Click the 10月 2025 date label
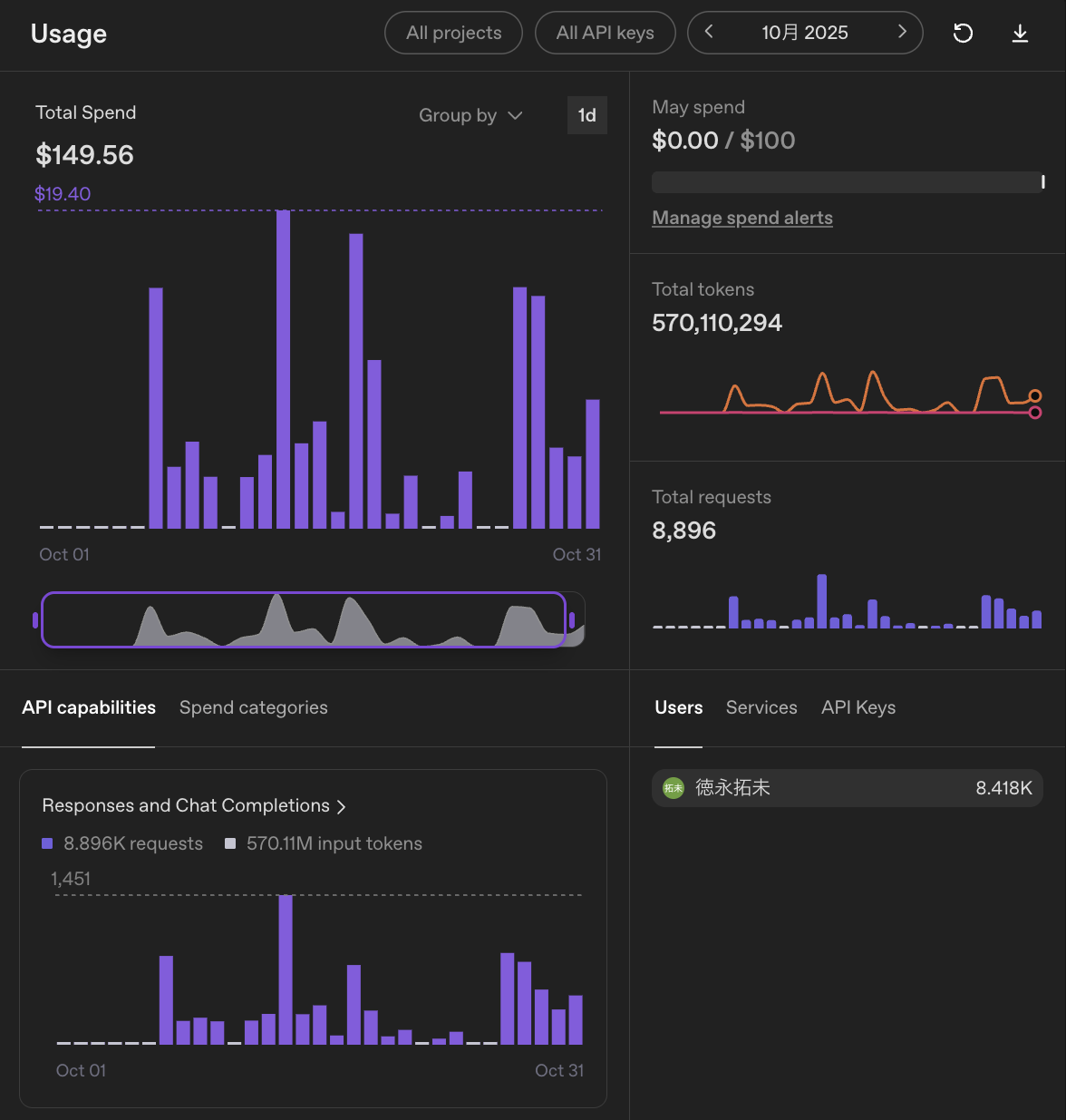Viewport: 1066px width, 1120px height. 805,33
